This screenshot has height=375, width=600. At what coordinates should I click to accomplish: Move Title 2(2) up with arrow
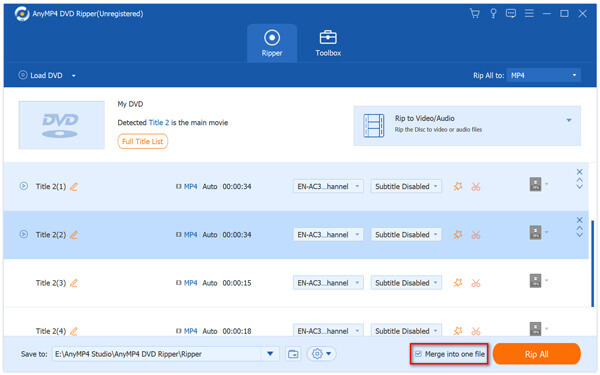(580, 228)
